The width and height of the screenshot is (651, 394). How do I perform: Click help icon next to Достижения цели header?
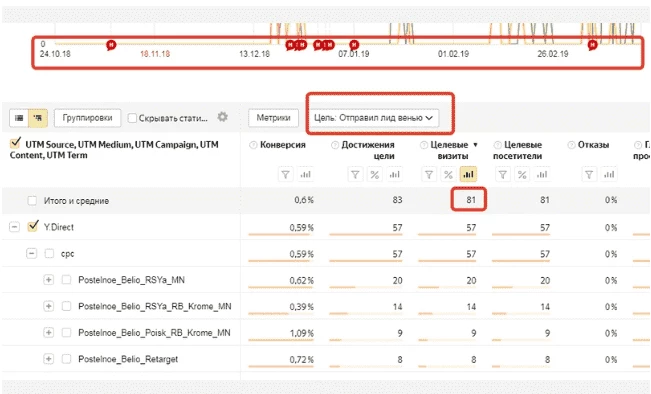(335, 145)
